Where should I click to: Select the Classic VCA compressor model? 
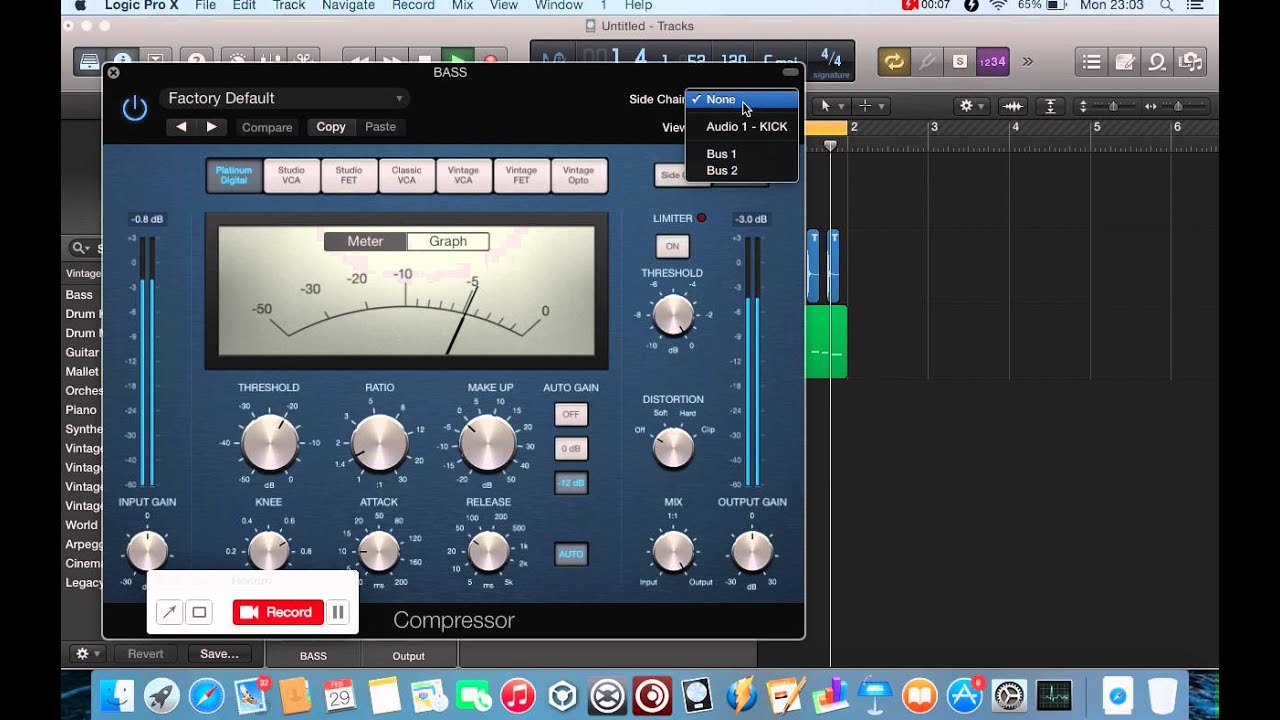406,175
